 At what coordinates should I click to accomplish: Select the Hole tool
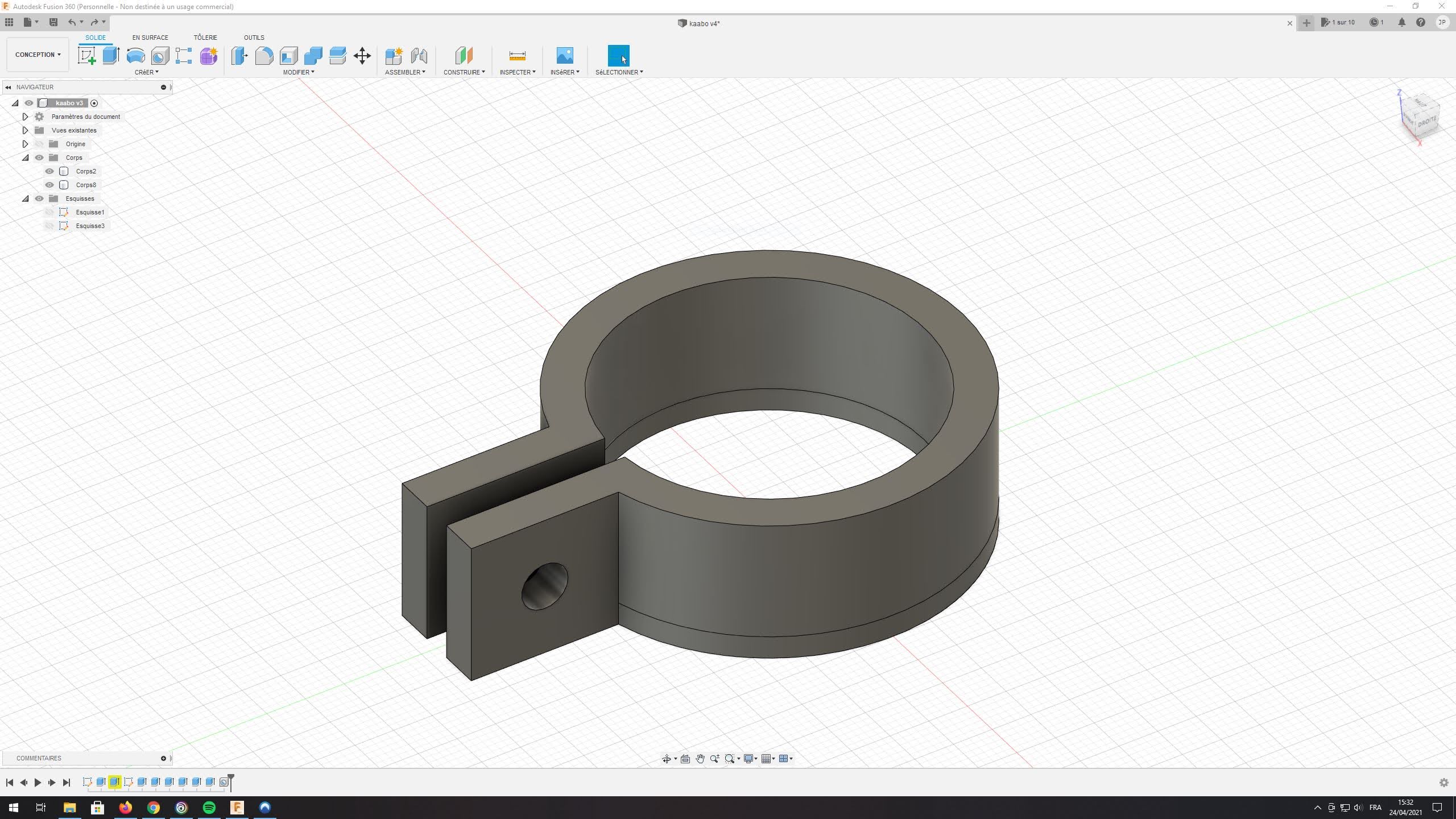(x=160, y=56)
